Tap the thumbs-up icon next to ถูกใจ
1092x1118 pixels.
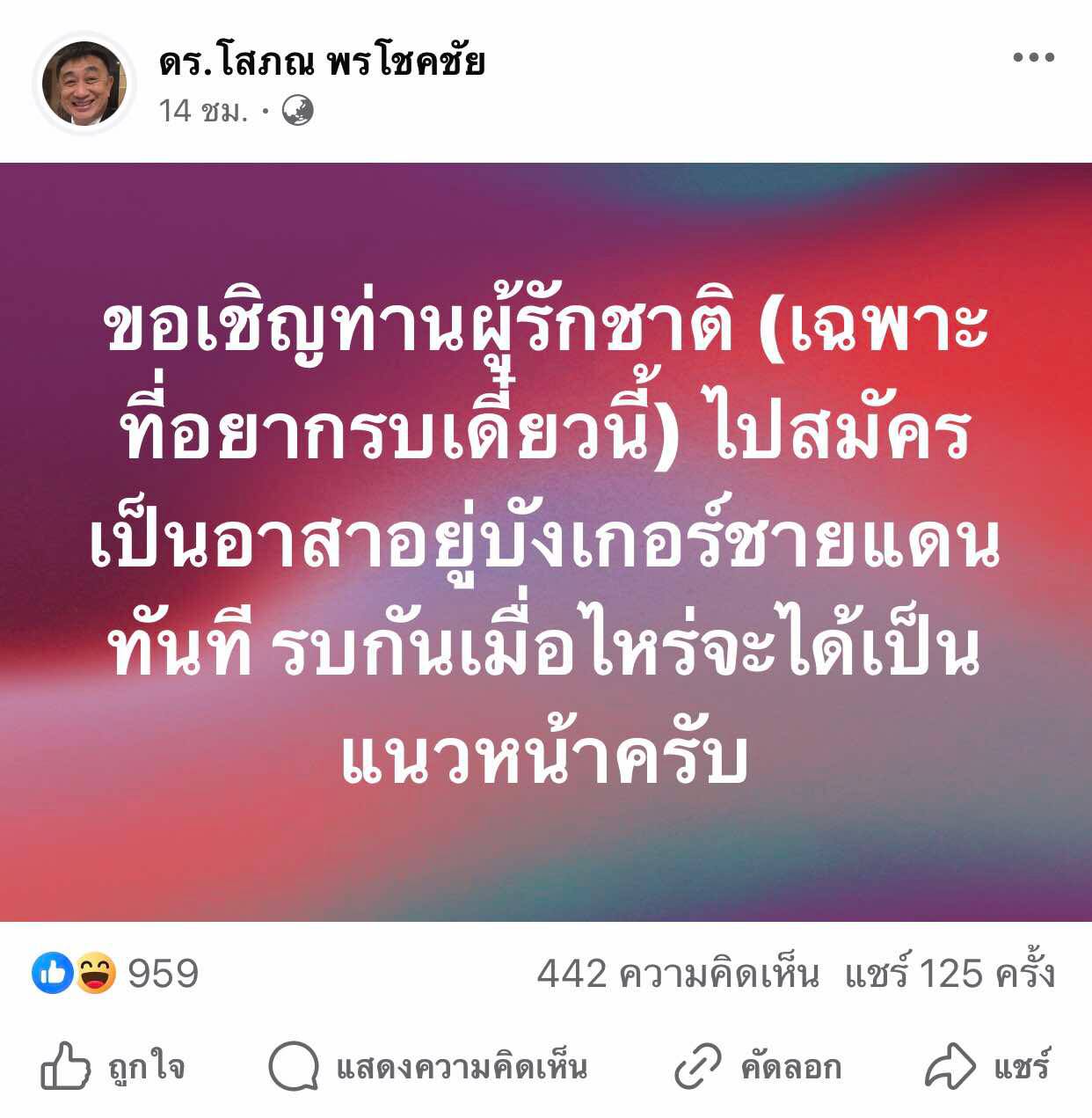[66, 1065]
